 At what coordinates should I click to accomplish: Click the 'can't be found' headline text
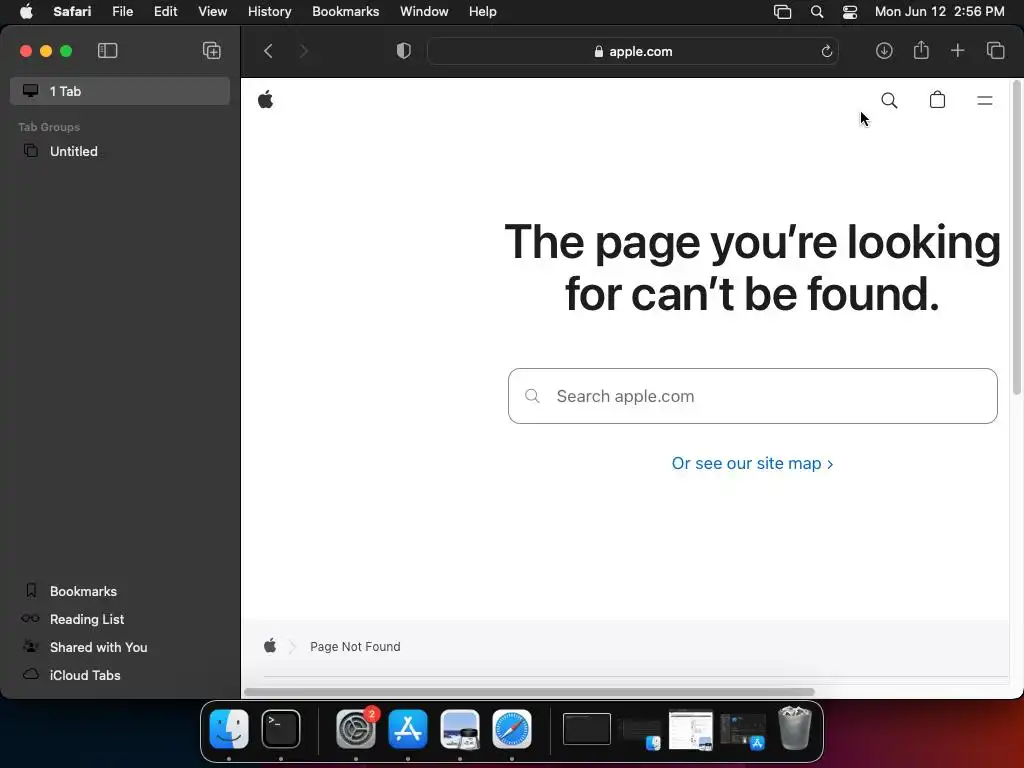coord(785,294)
